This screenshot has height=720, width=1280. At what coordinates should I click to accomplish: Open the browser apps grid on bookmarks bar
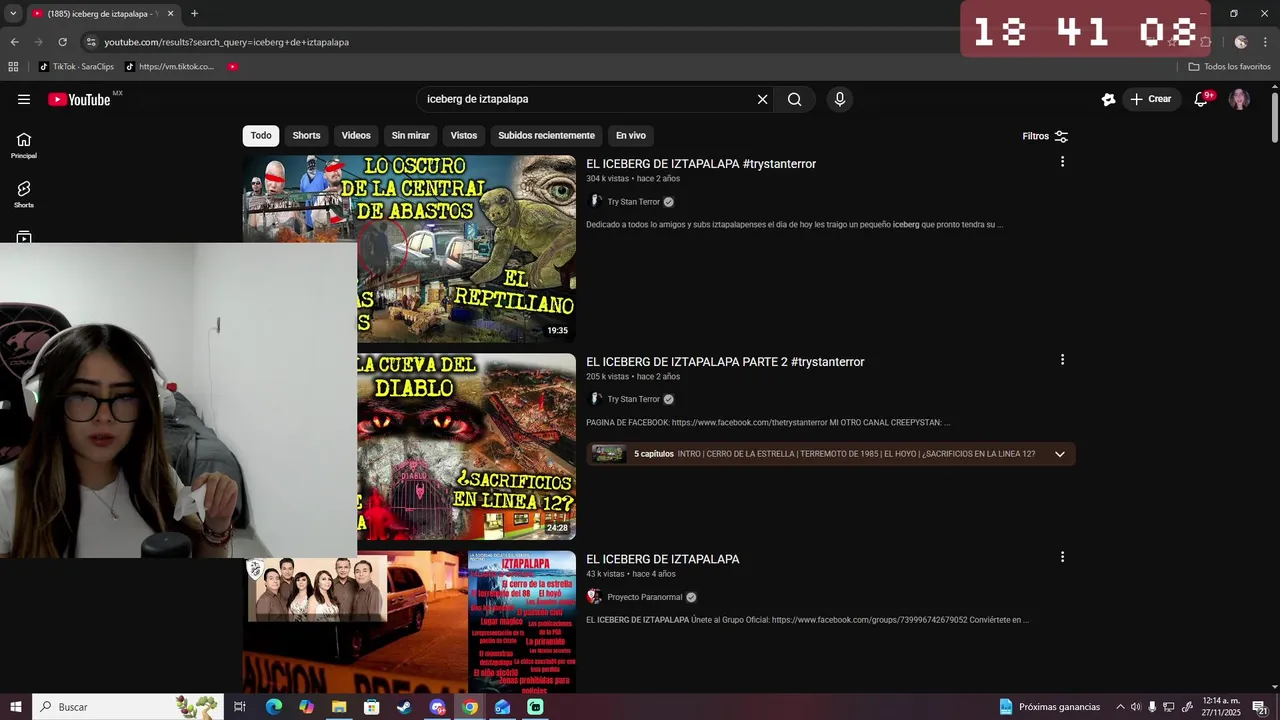pyautogui.click(x=13, y=67)
